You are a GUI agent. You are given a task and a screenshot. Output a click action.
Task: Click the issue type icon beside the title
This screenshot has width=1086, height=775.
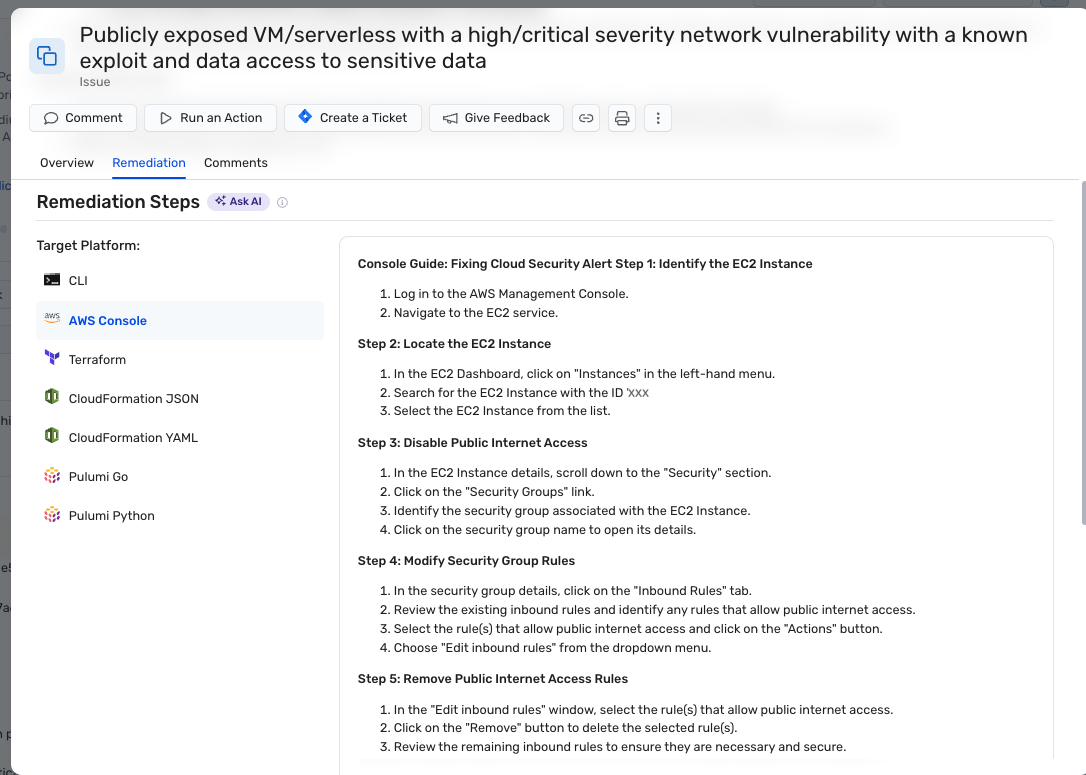[x=46, y=55]
